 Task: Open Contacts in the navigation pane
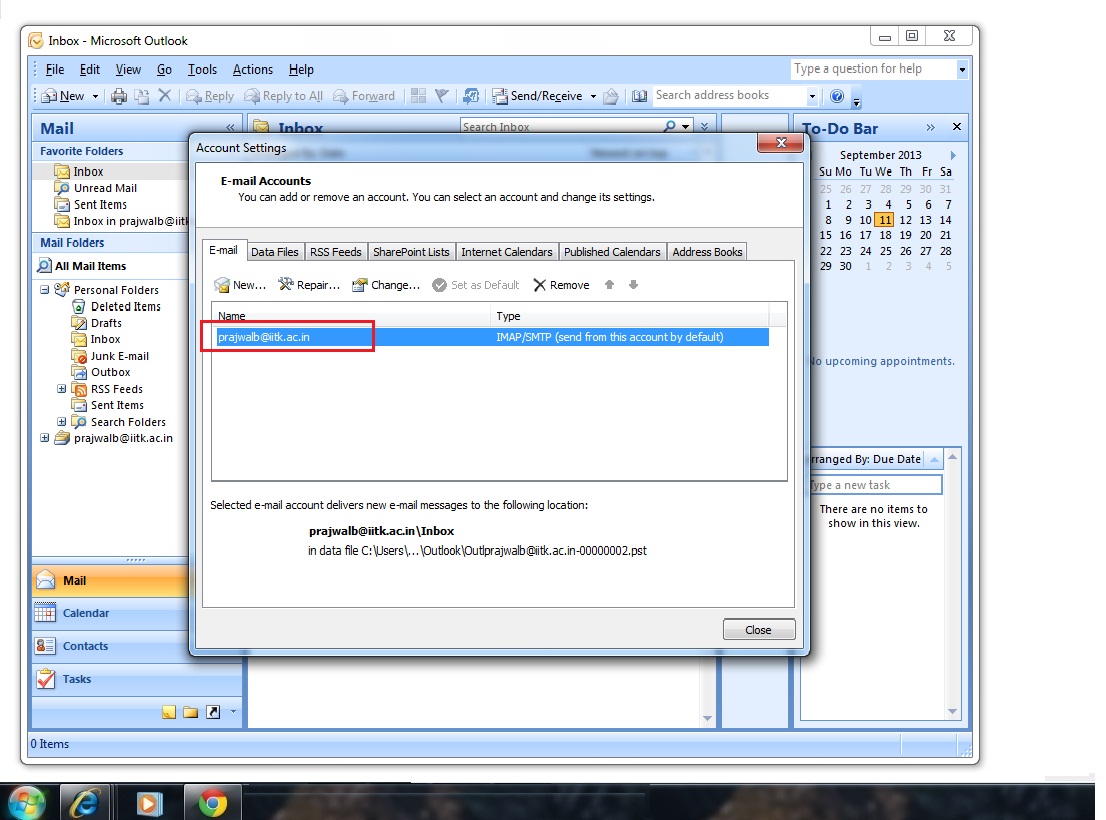pyautogui.click(x=110, y=646)
